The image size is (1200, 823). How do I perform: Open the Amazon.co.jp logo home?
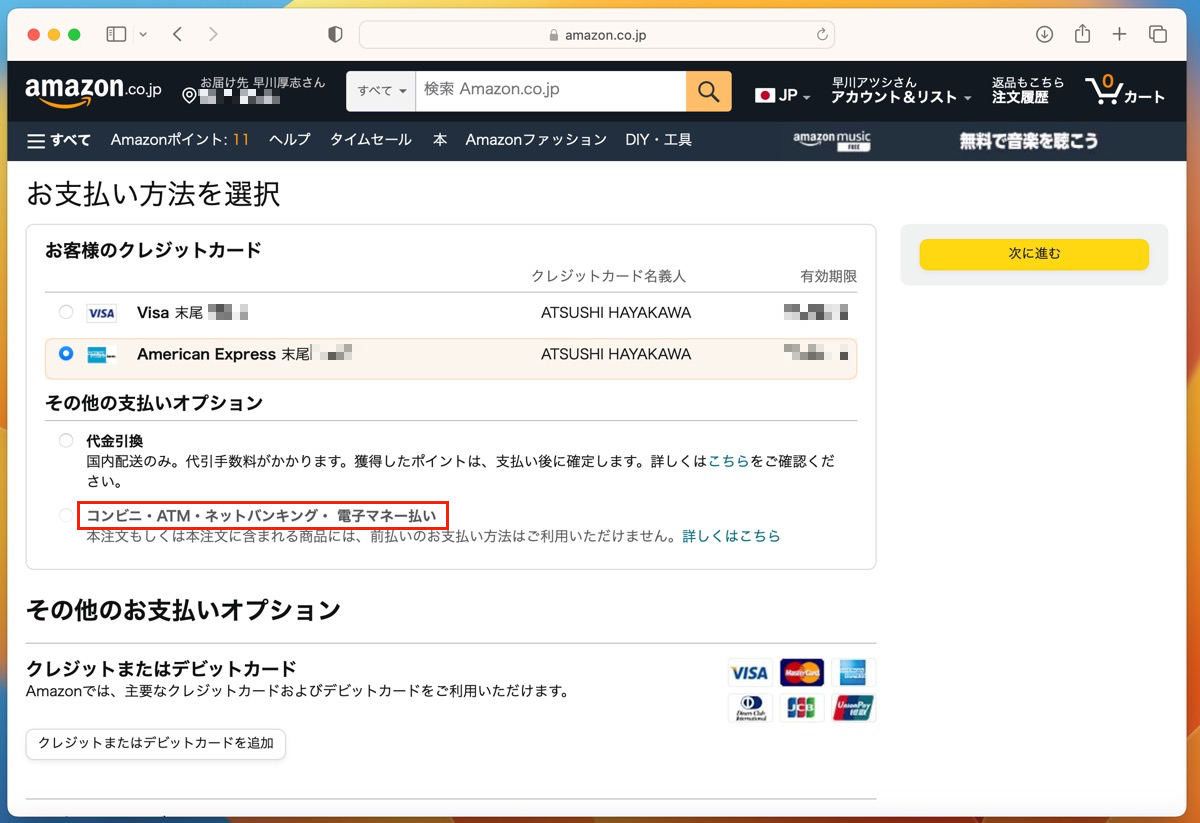click(93, 91)
